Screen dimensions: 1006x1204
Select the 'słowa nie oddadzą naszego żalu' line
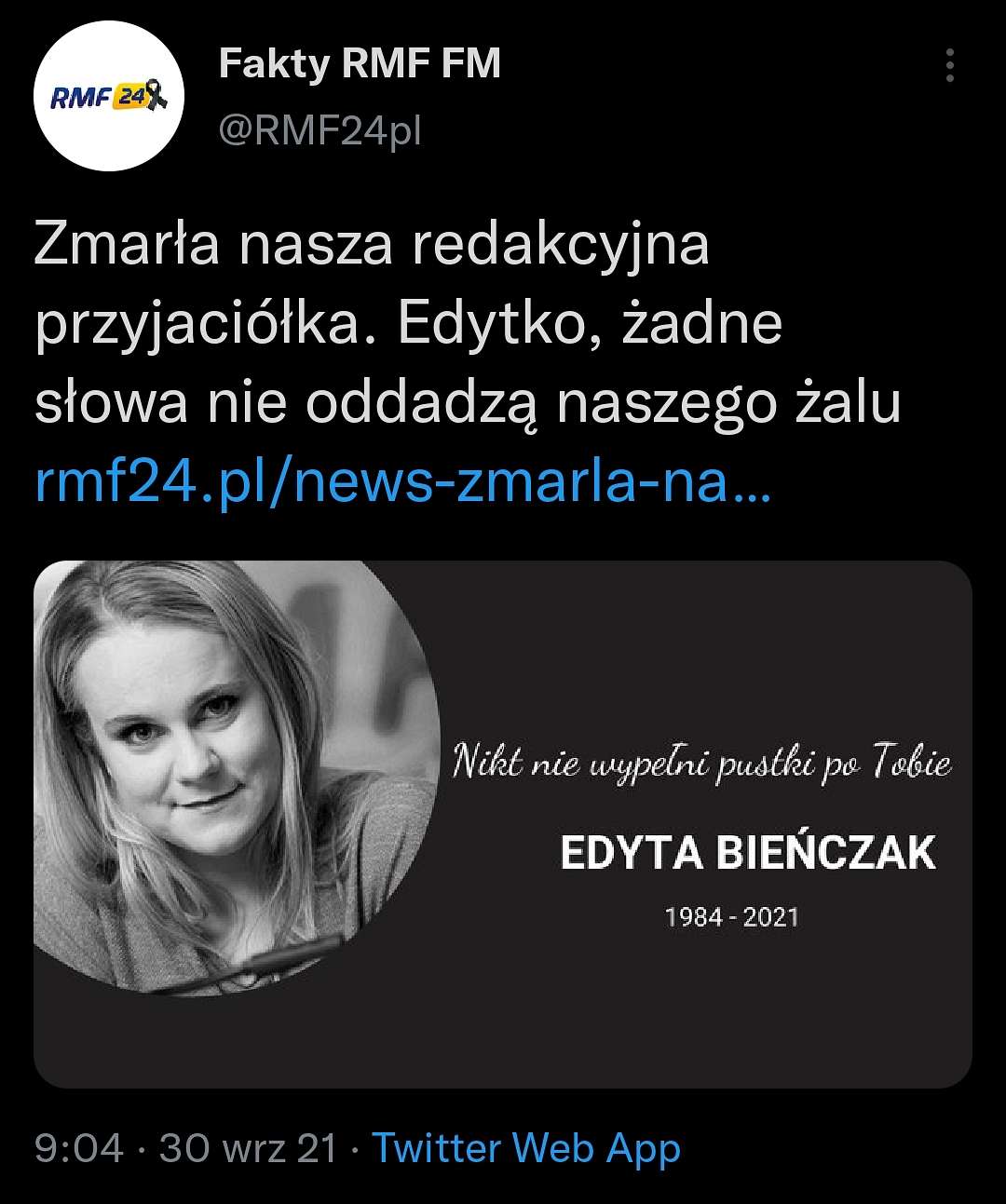[468, 404]
